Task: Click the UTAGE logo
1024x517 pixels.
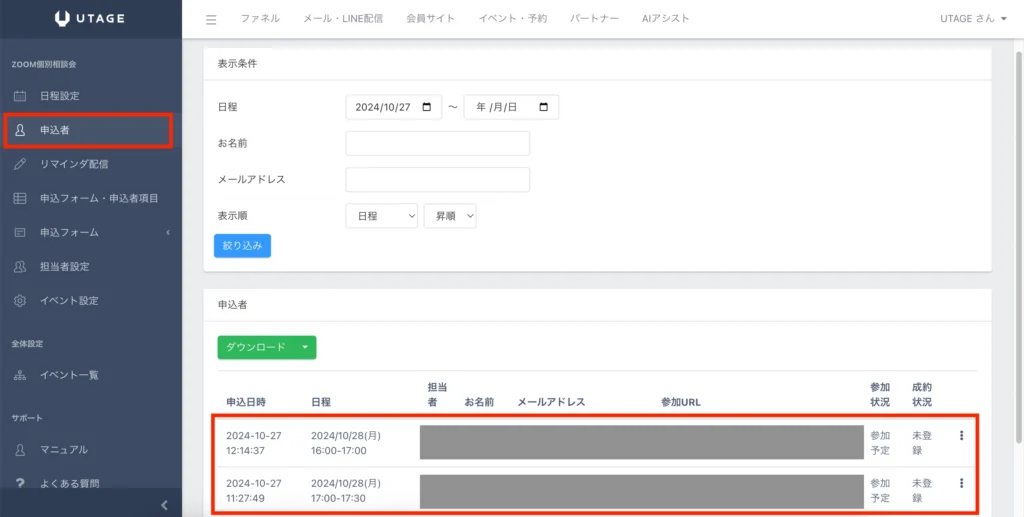Action: (90, 19)
